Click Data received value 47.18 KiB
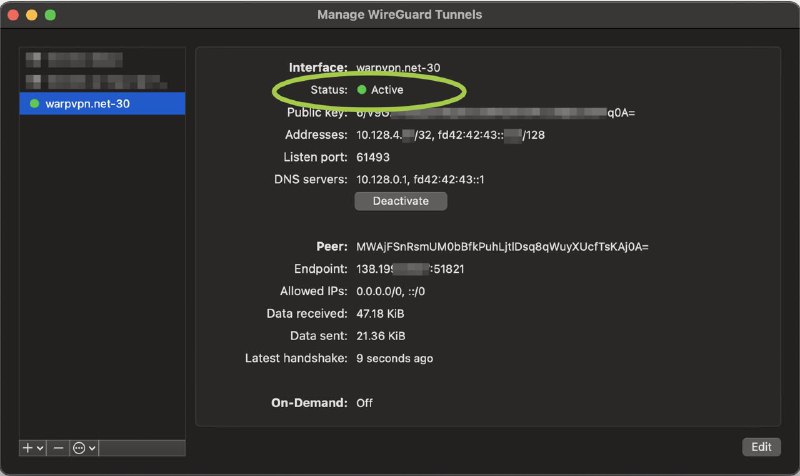 380,314
